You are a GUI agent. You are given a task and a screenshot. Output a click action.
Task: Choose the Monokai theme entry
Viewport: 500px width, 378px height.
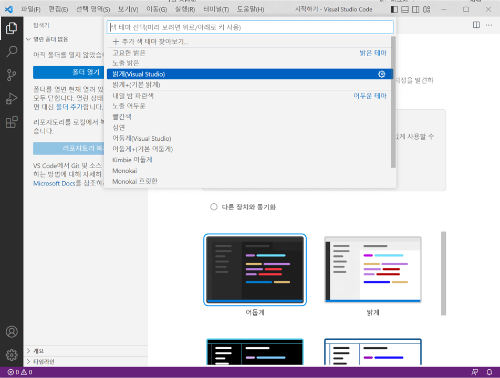click(250, 171)
